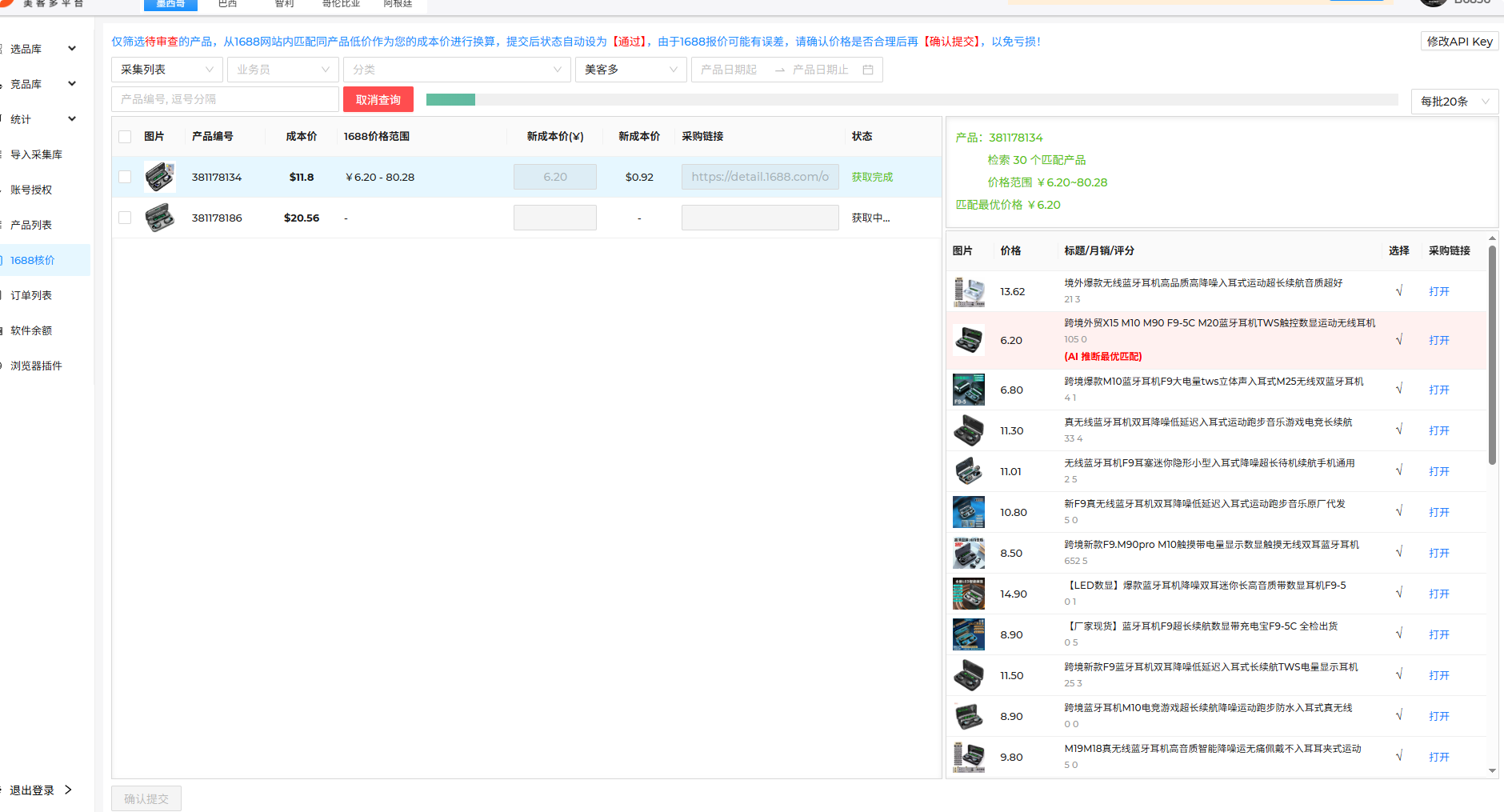The height and width of the screenshot is (812, 1504).
Task: Click the 产品日期止 end date field
Action: point(821,70)
